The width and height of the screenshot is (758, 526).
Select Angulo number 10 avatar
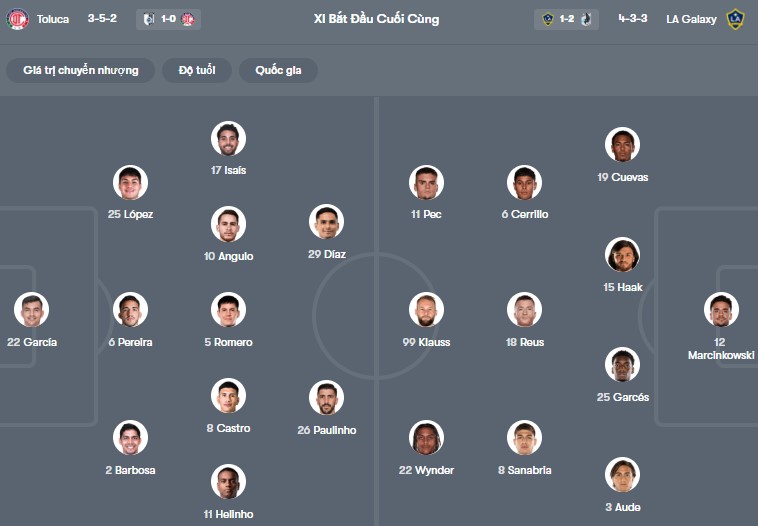228,224
